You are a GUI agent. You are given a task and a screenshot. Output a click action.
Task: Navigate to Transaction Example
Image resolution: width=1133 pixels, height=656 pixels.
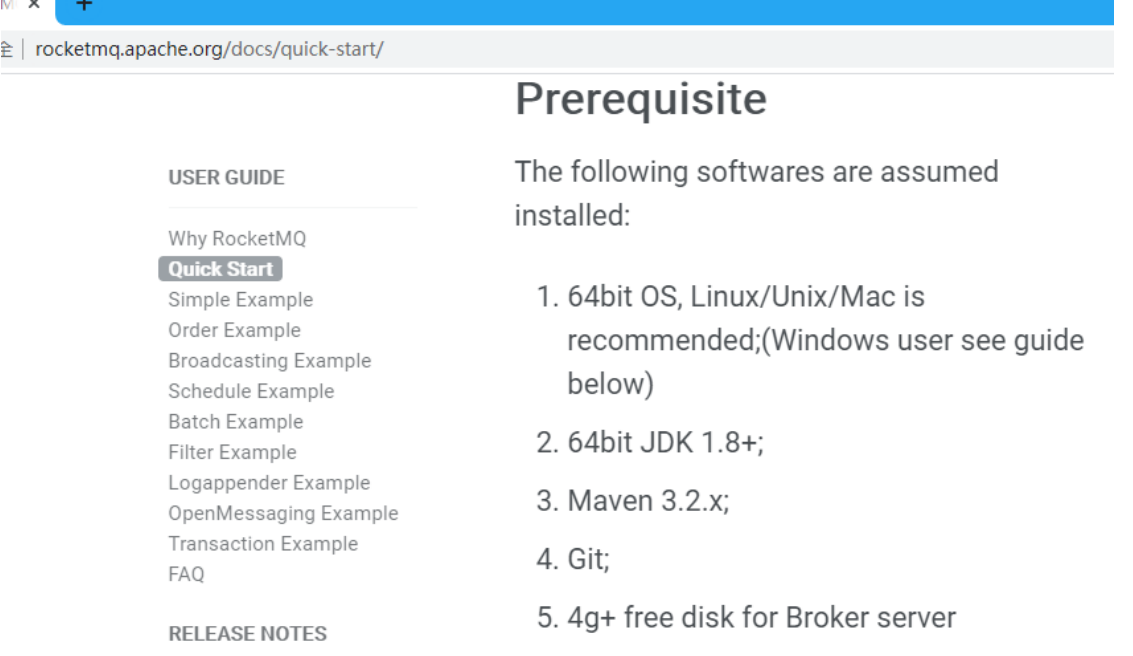point(263,544)
